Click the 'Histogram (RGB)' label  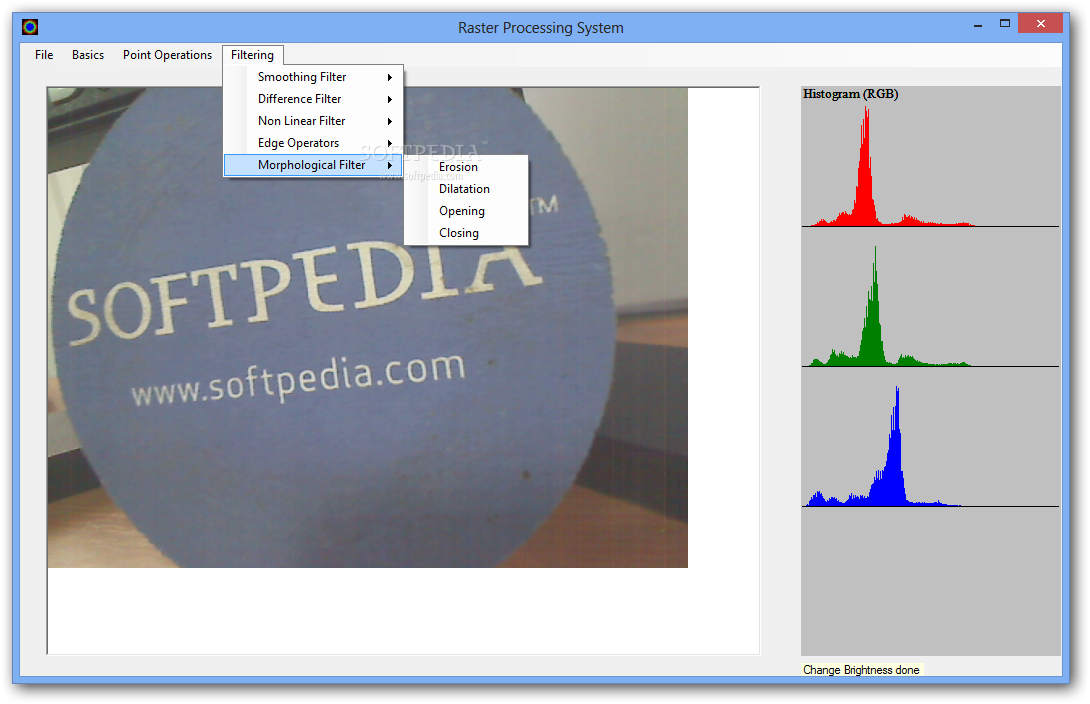(x=850, y=94)
